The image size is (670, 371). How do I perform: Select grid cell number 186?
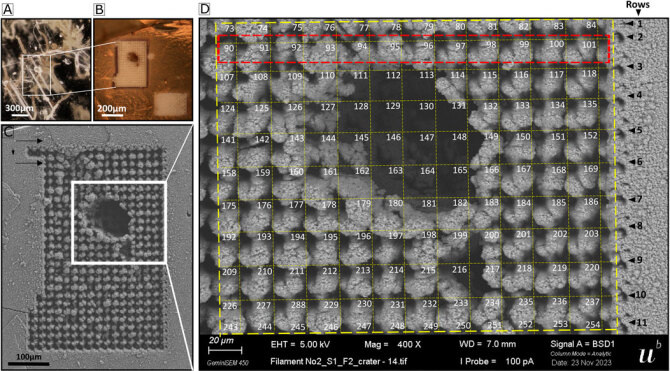tap(591, 201)
